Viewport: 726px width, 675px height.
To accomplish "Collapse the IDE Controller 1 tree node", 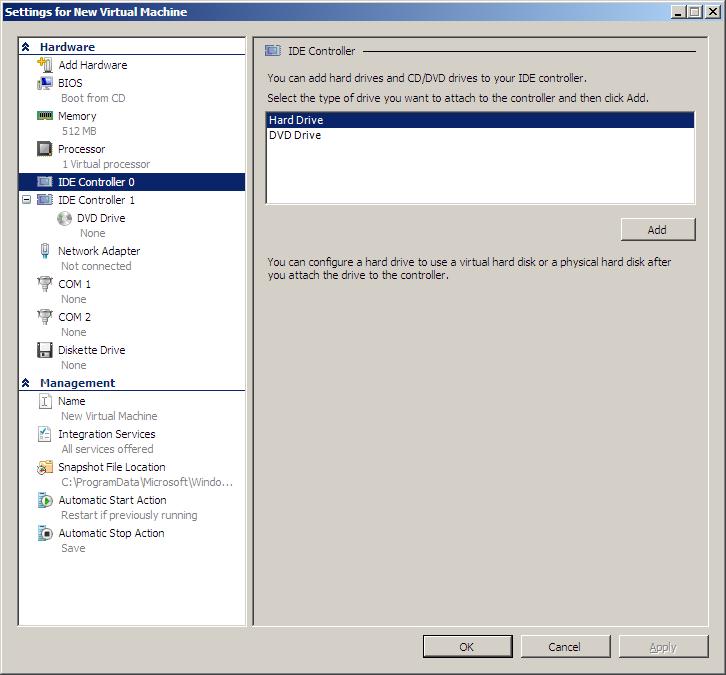I will (x=26, y=200).
